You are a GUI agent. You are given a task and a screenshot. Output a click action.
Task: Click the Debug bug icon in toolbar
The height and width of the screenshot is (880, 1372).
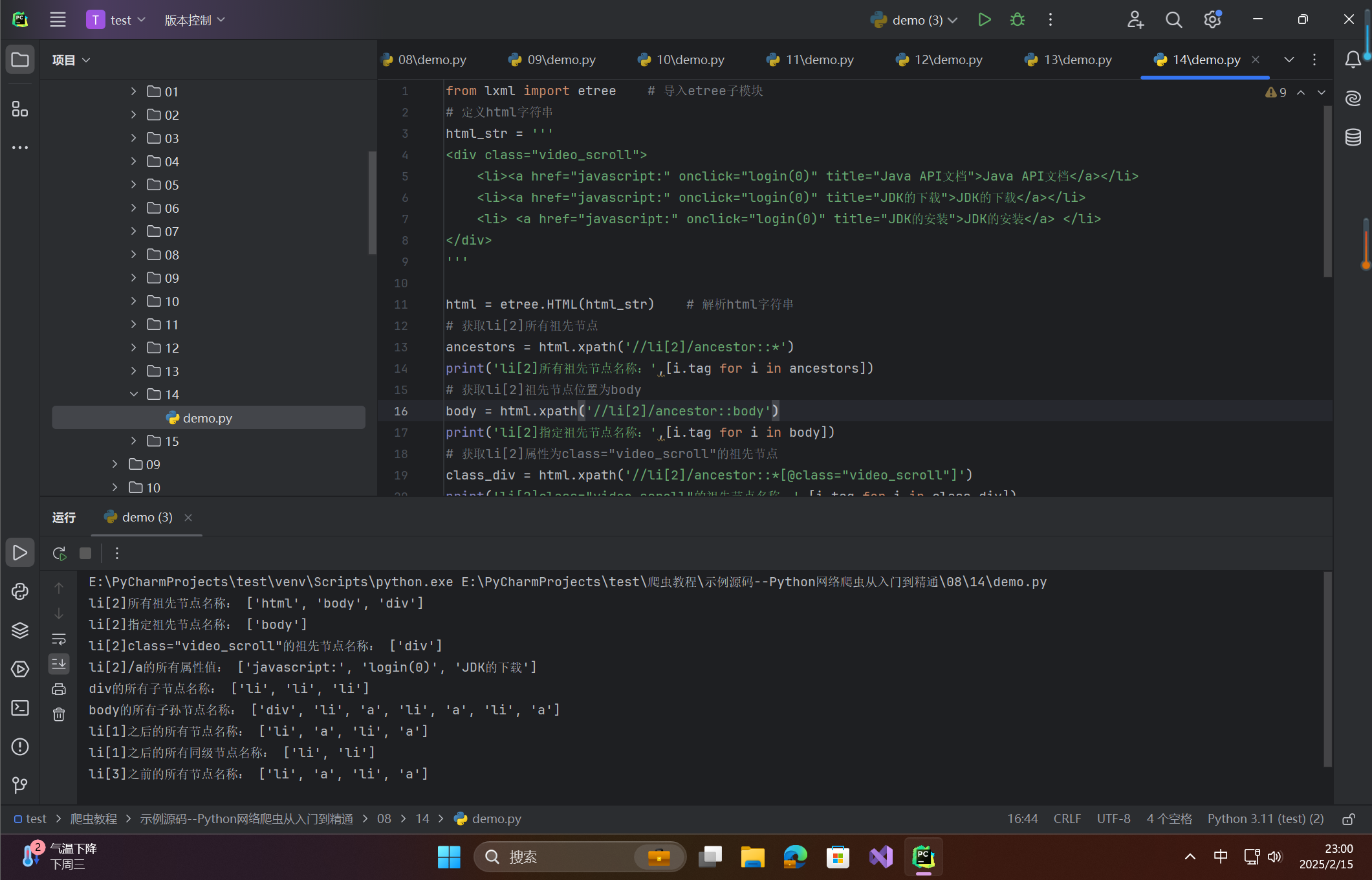coord(1017,20)
